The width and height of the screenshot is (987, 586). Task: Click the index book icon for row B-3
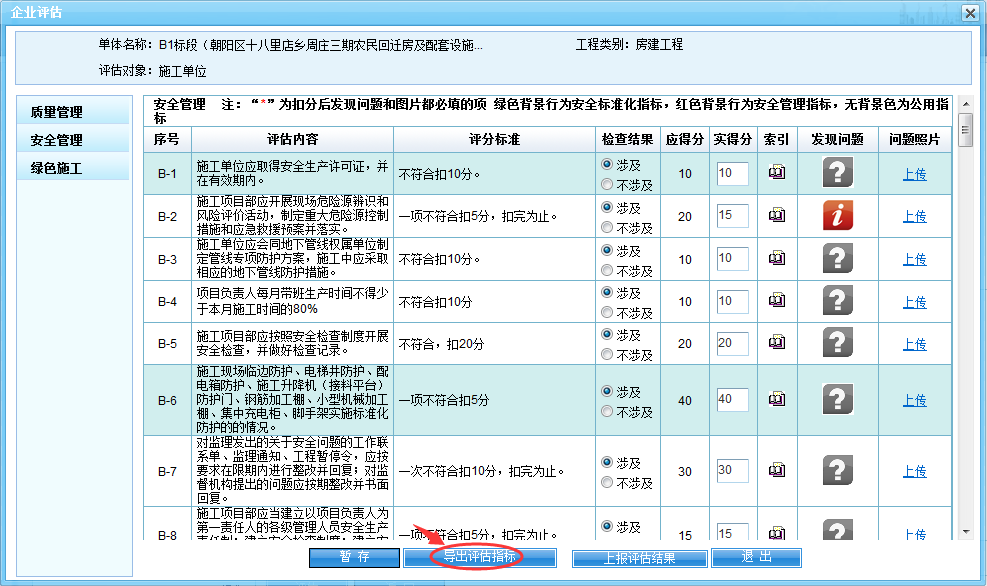(x=776, y=259)
